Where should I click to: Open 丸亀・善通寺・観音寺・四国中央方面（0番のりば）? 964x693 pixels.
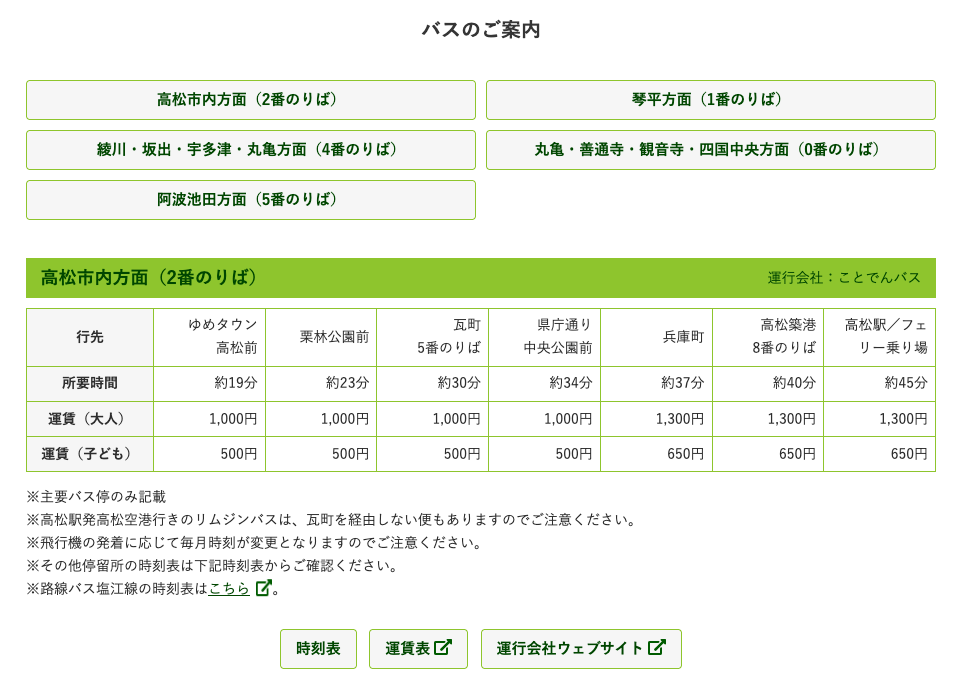pos(711,149)
